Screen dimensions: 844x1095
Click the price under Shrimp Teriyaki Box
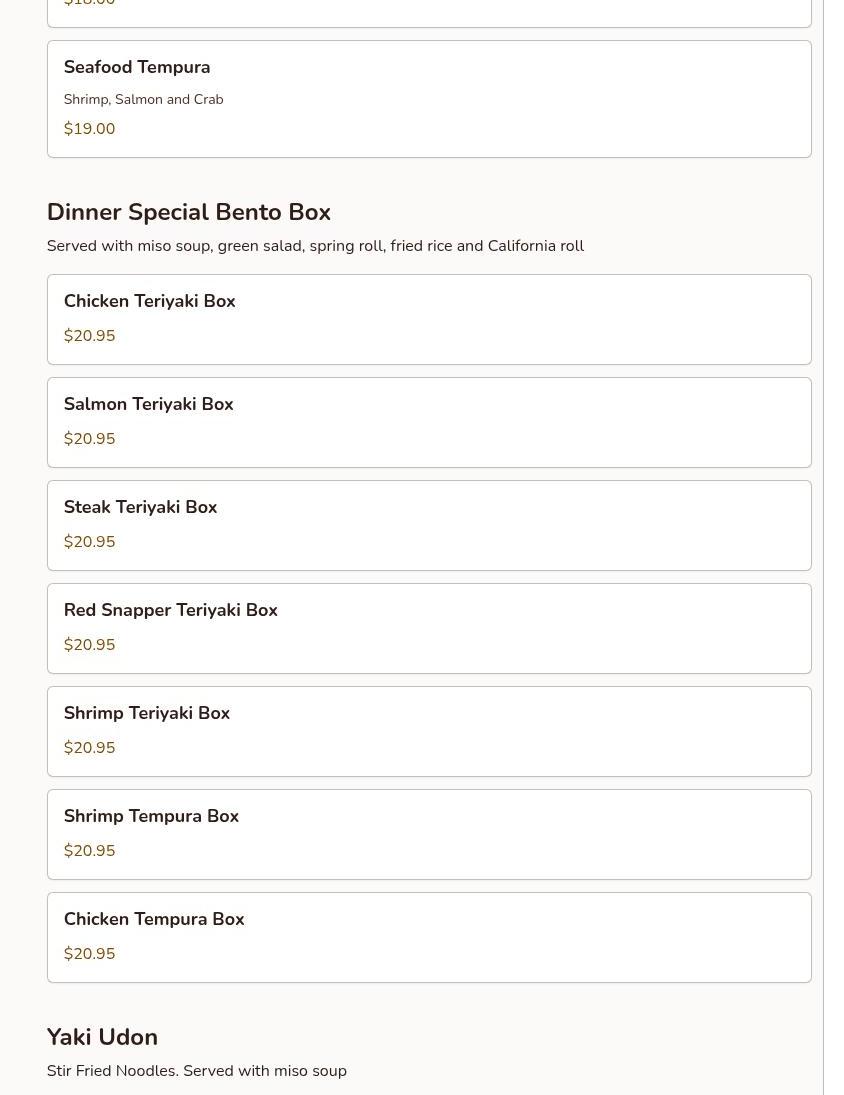coord(89,748)
